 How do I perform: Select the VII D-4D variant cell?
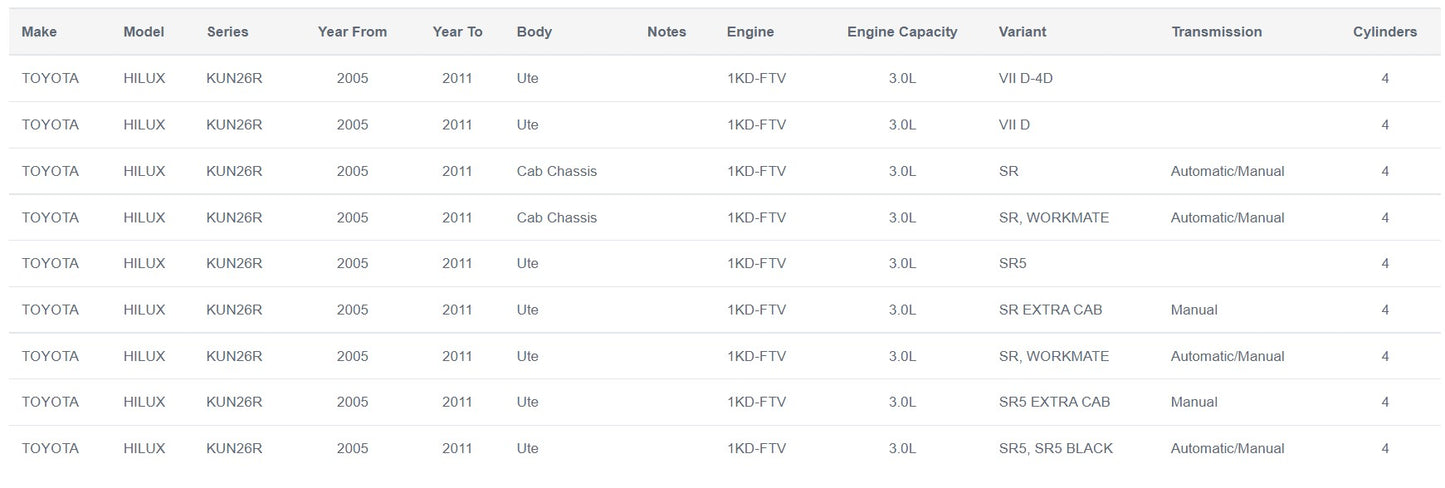(x=1025, y=78)
